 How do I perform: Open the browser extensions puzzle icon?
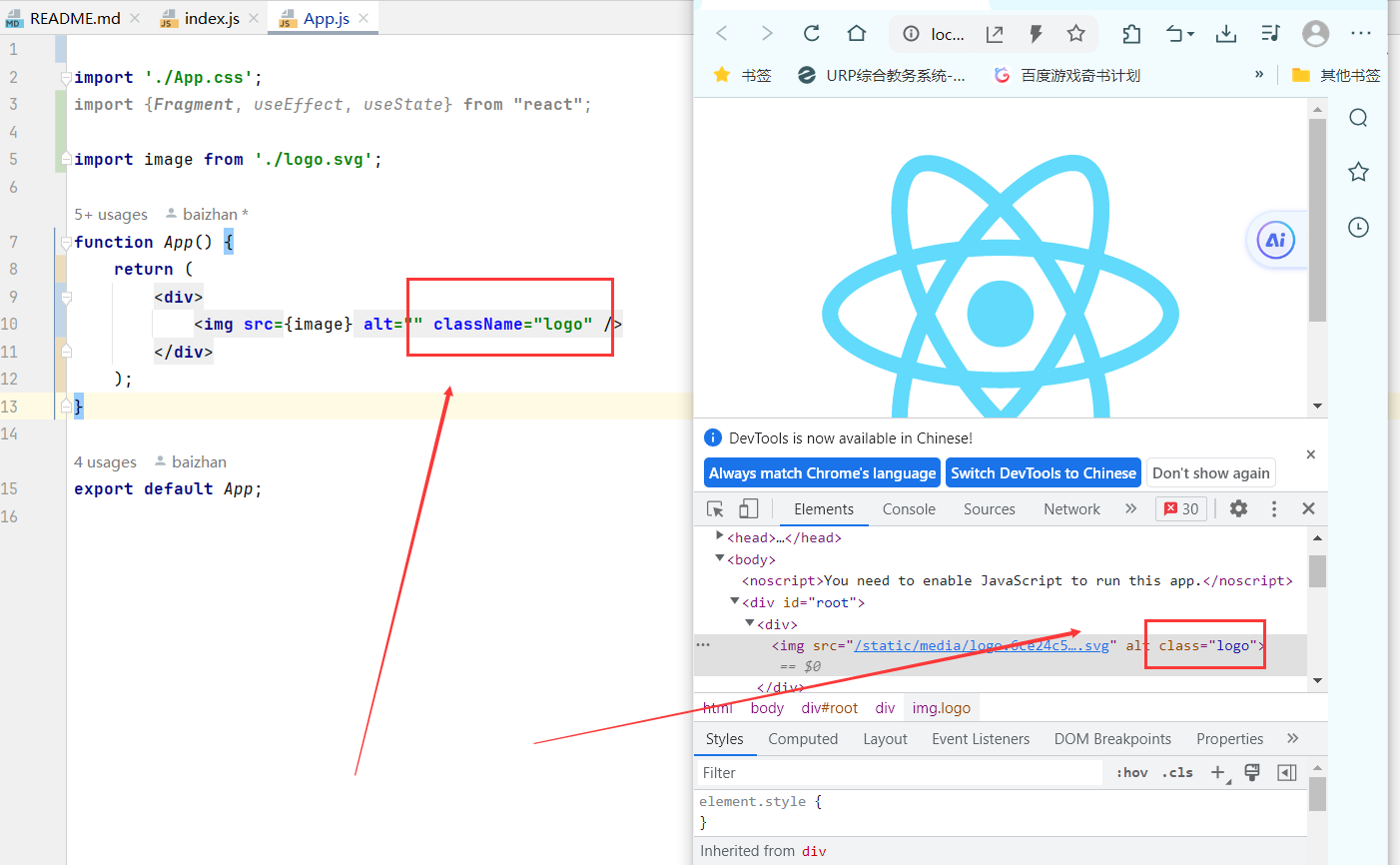pyautogui.click(x=1131, y=34)
